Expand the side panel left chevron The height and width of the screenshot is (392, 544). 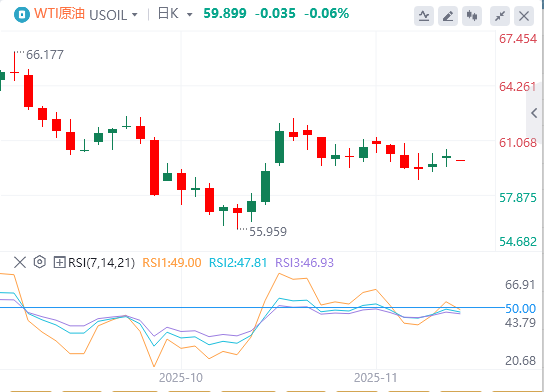(535, 113)
